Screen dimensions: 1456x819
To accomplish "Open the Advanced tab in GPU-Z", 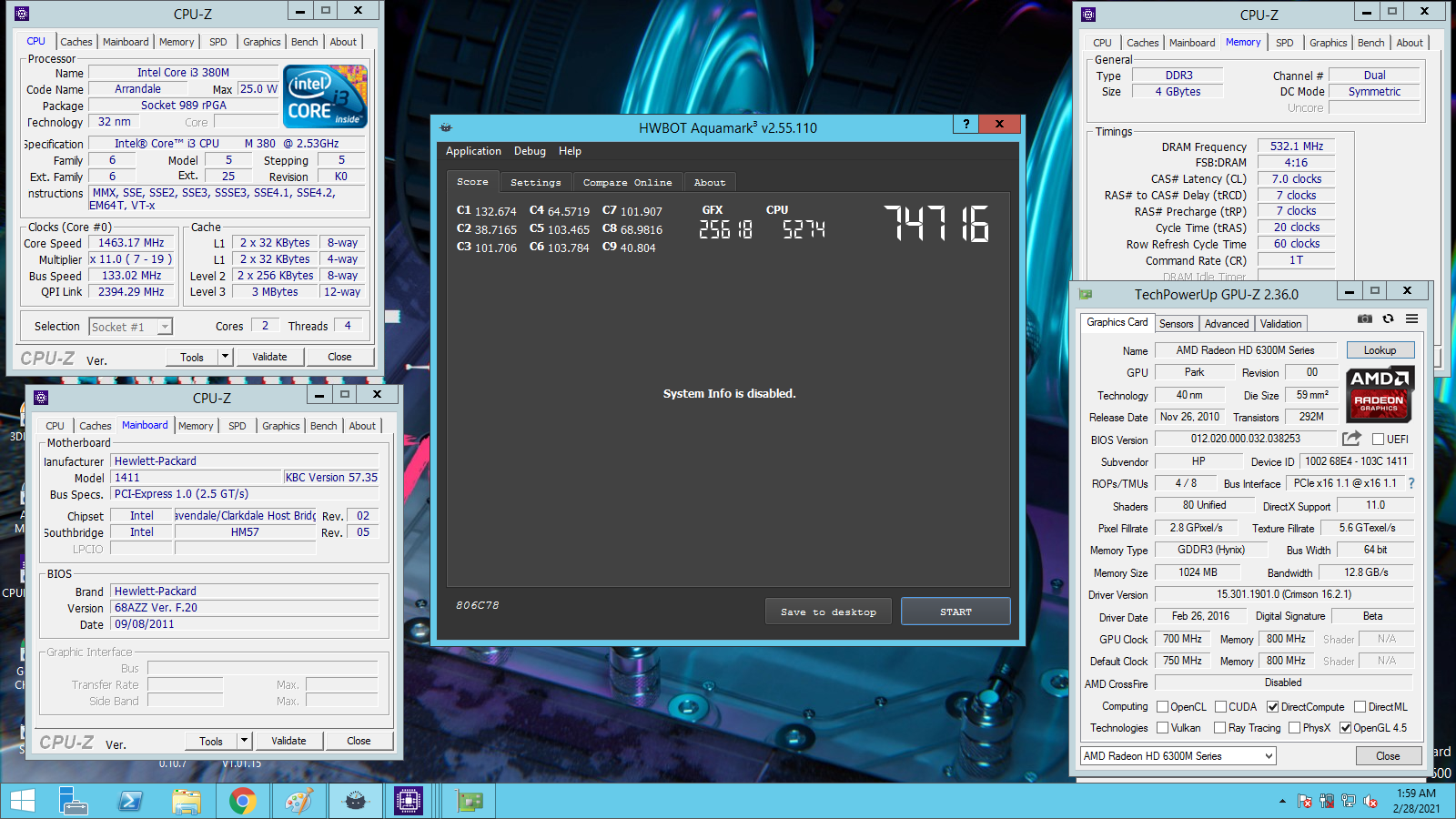I will [x=1227, y=324].
